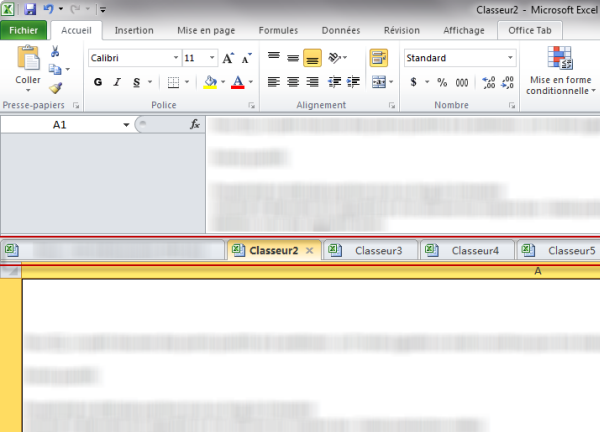The width and height of the screenshot is (600, 432).
Task: Open the currency format dropdown arrow
Action: click(427, 82)
